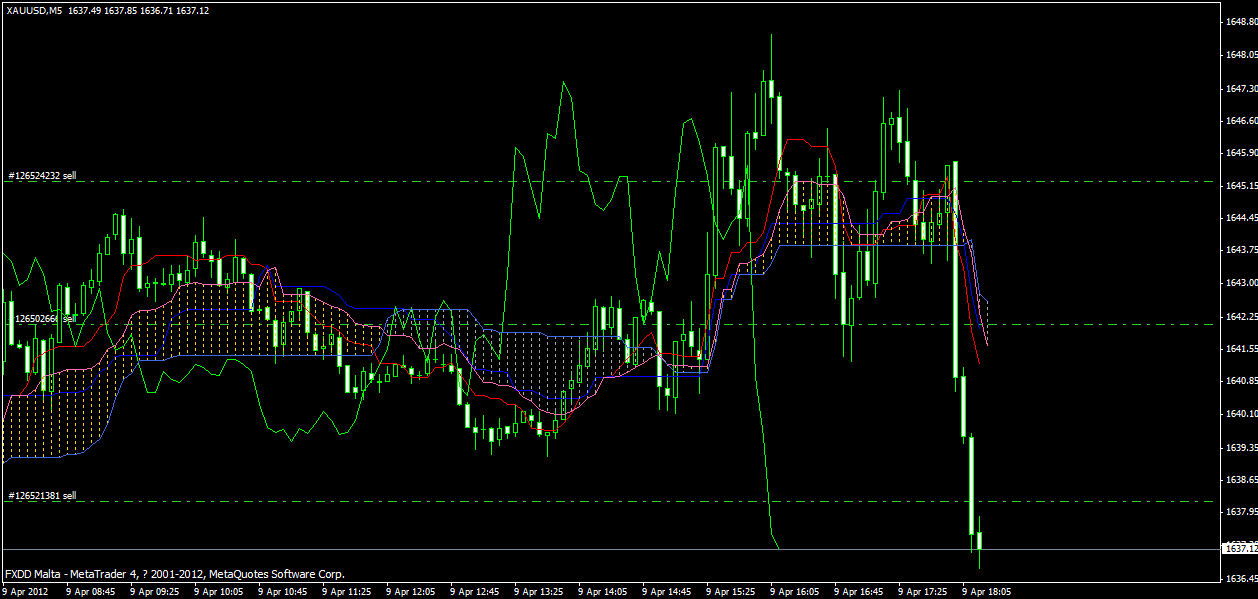The width and height of the screenshot is (1258, 599).
Task: Click 1640.10 on the price axis
Action: click(1240, 413)
